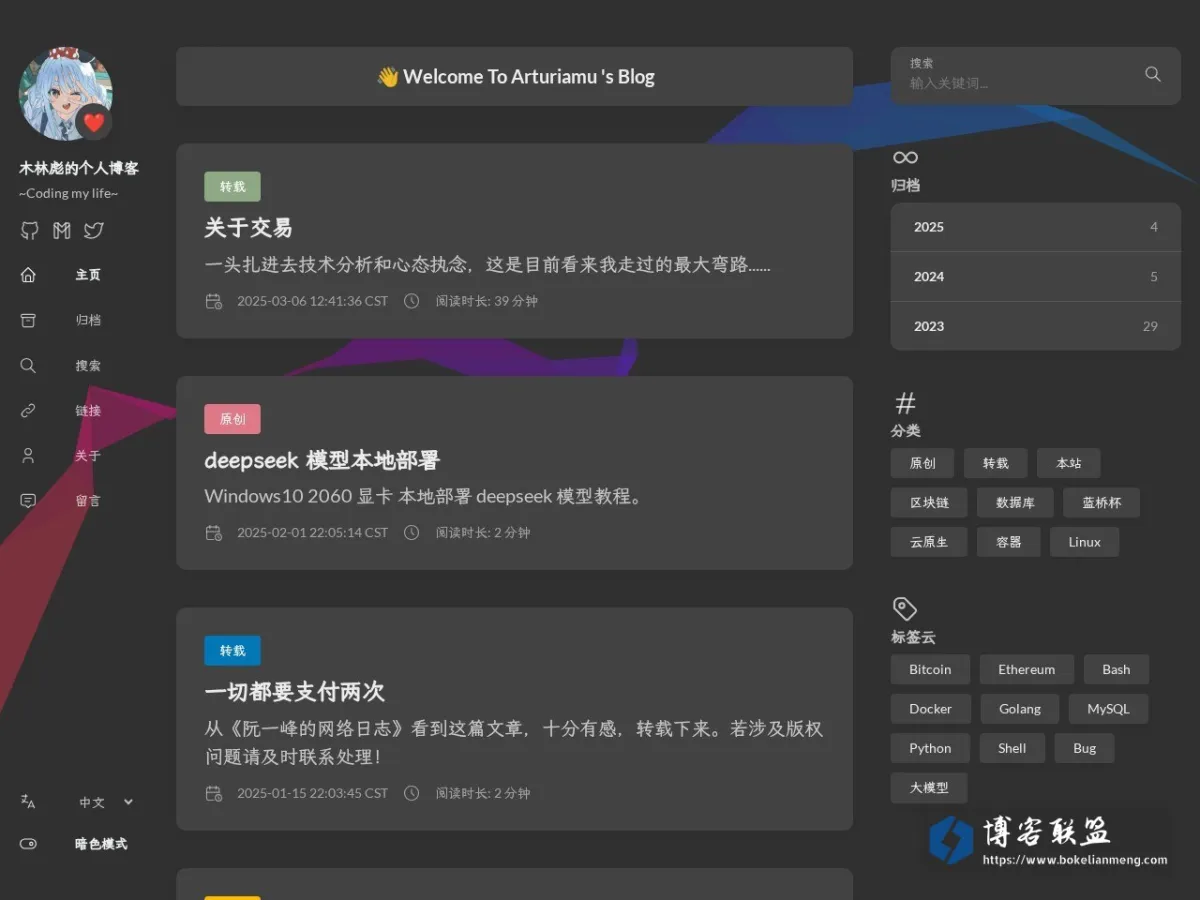Click the calendar icon on the 关于交易 post

pos(214,301)
